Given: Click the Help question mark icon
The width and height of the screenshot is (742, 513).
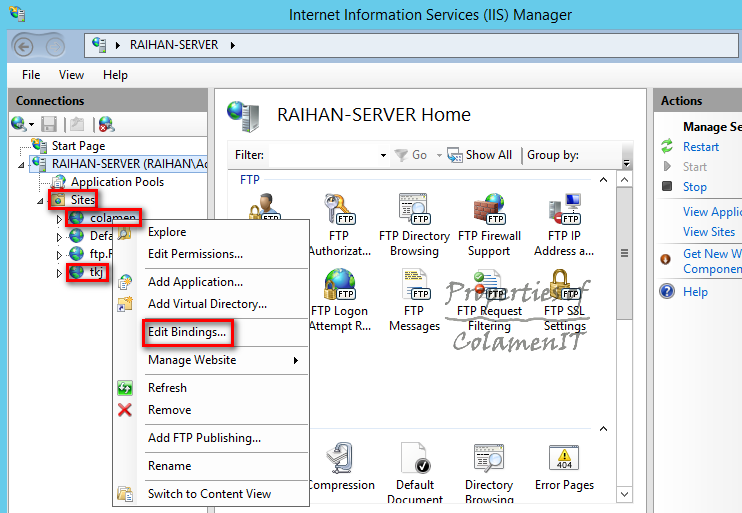Looking at the screenshot, I should tap(667, 291).
